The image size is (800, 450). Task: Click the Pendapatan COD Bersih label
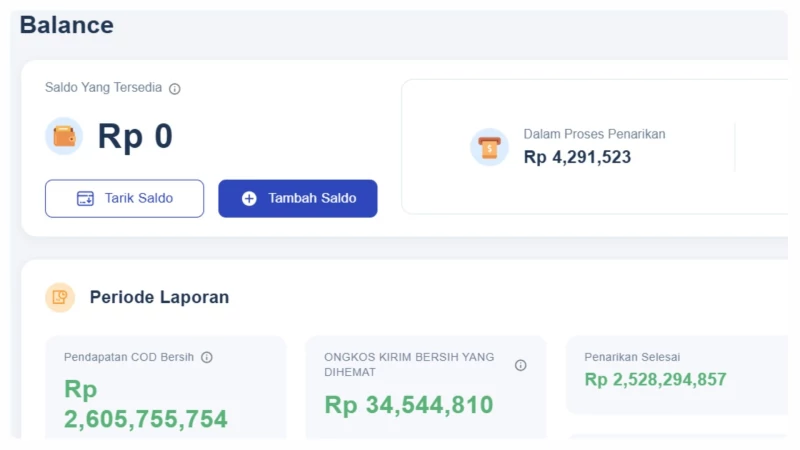[129, 357]
